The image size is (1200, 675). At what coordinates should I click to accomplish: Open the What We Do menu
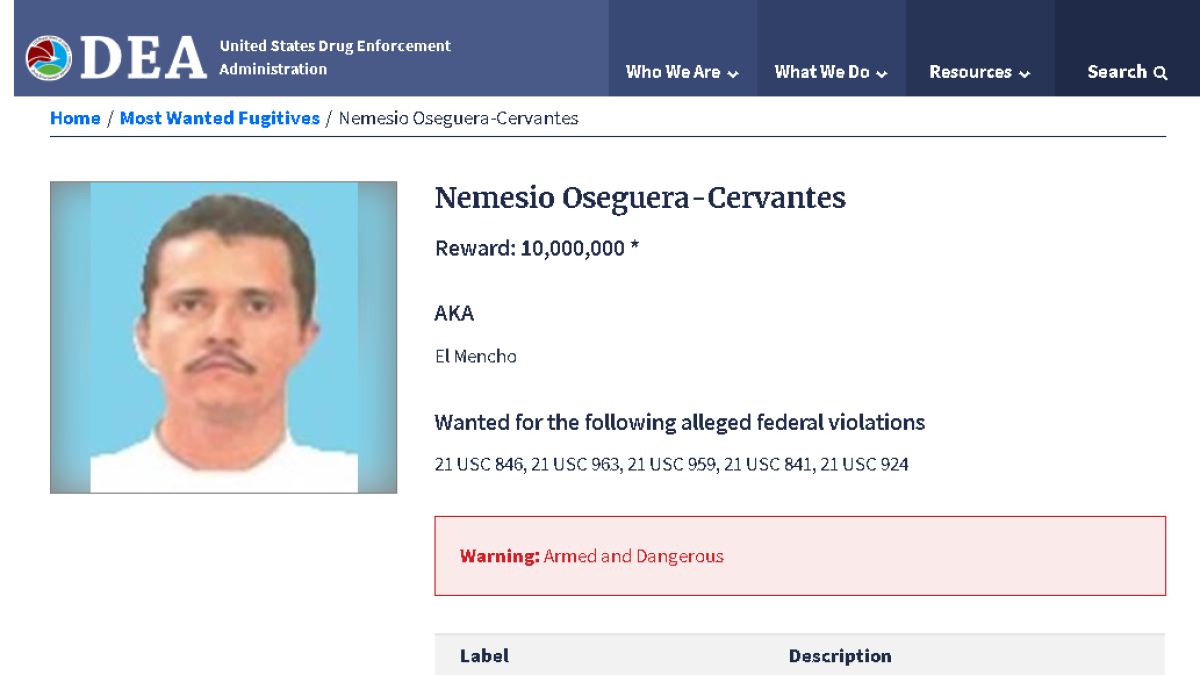pyautogui.click(x=822, y=72)
